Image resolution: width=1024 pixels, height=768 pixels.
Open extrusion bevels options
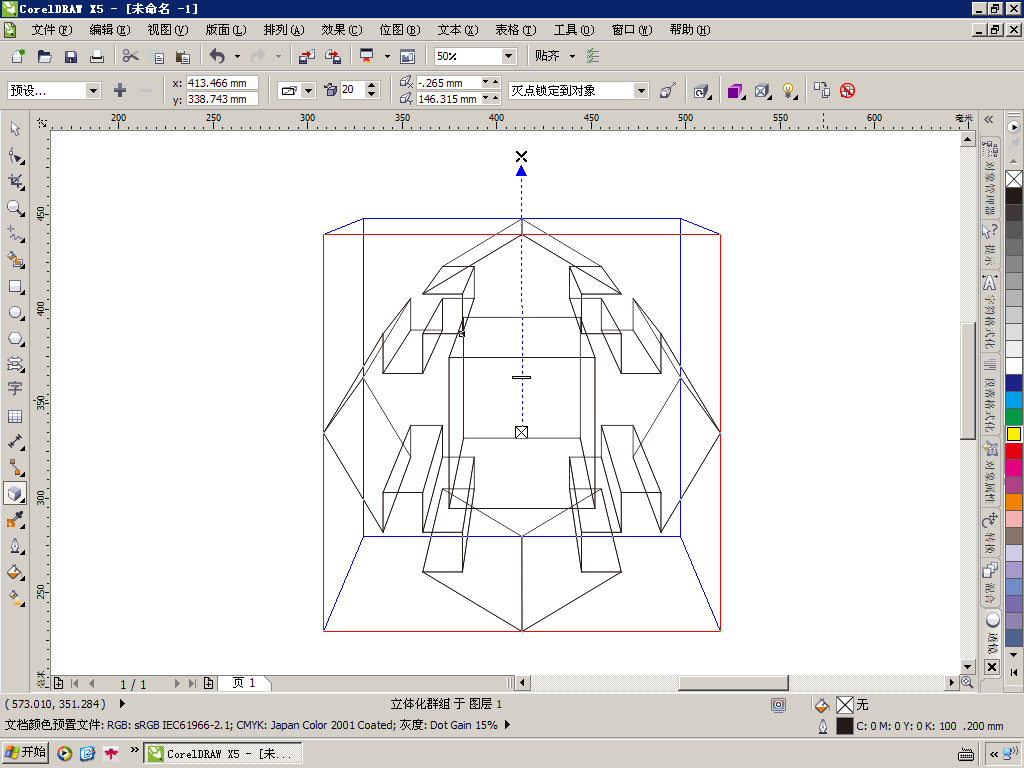(762, 91)
